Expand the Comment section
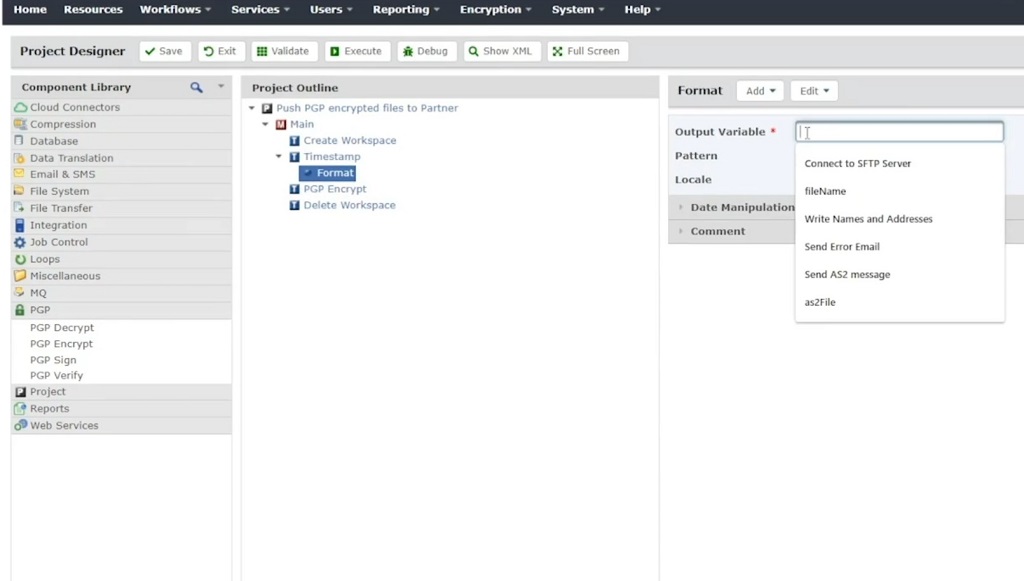This screenshot has width=1024, height=581. click(680, 231)
